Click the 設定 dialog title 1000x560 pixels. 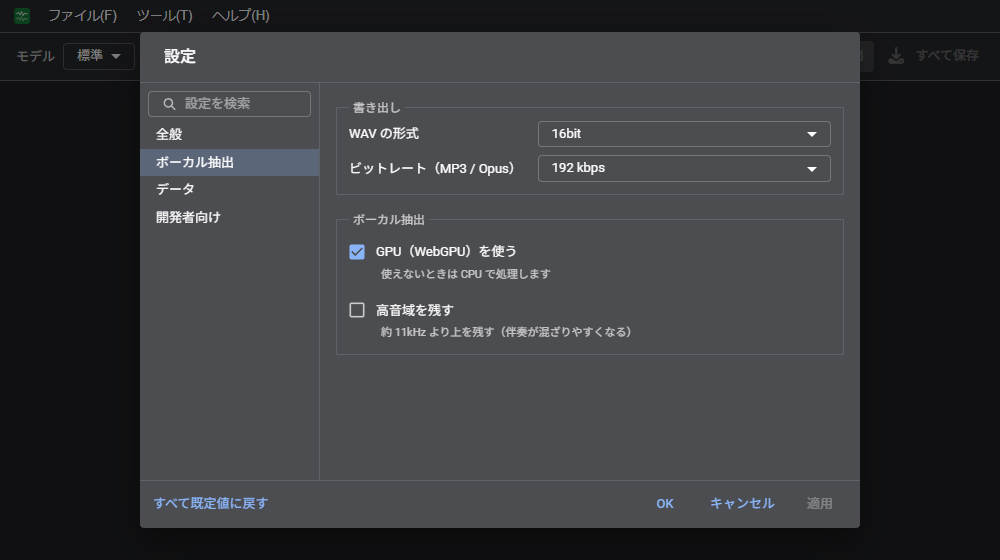tap(180, 56)
